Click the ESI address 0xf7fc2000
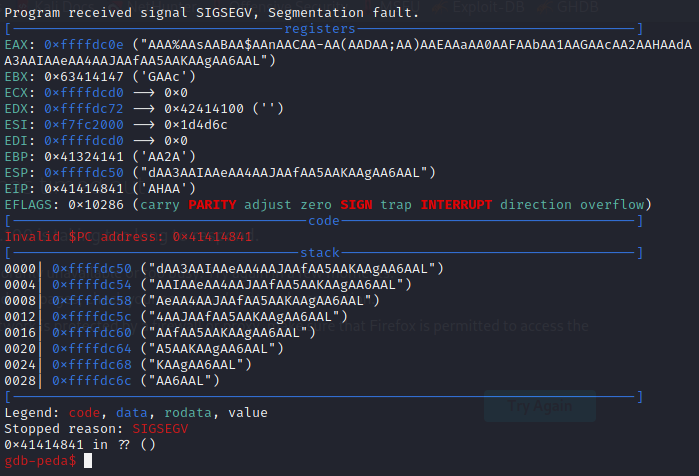Screen dimensions: 699x476 pyautogui.click(x=84, y=125)
